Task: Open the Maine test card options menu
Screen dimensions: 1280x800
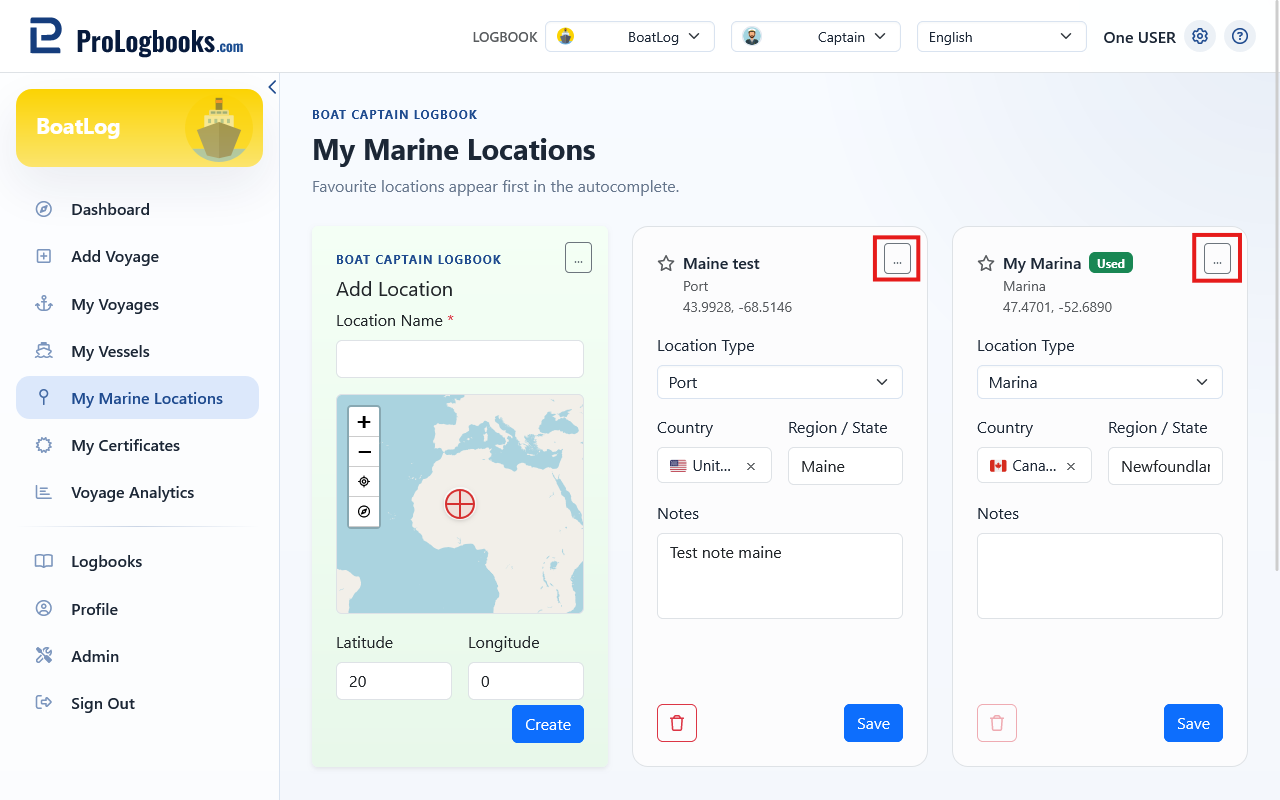Action: pos(897,259)
